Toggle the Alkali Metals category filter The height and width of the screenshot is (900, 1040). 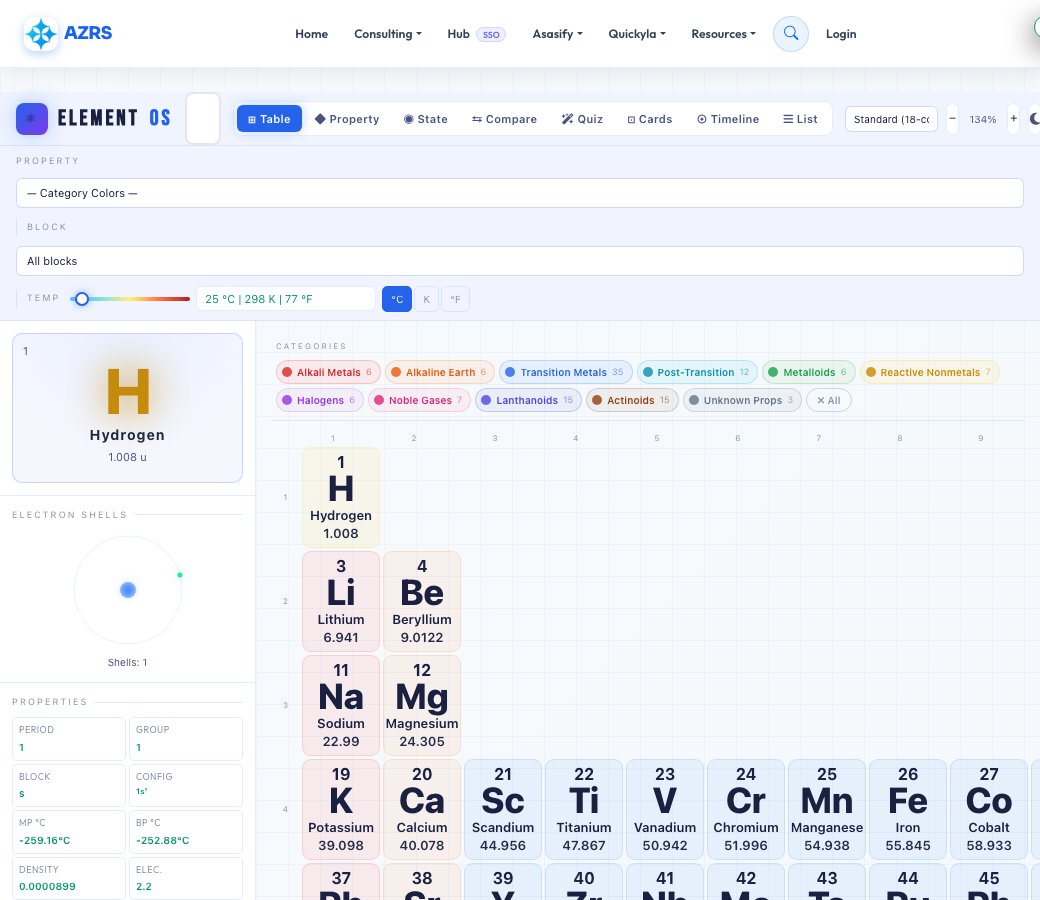pyautogui.click(x=328, y=372)
